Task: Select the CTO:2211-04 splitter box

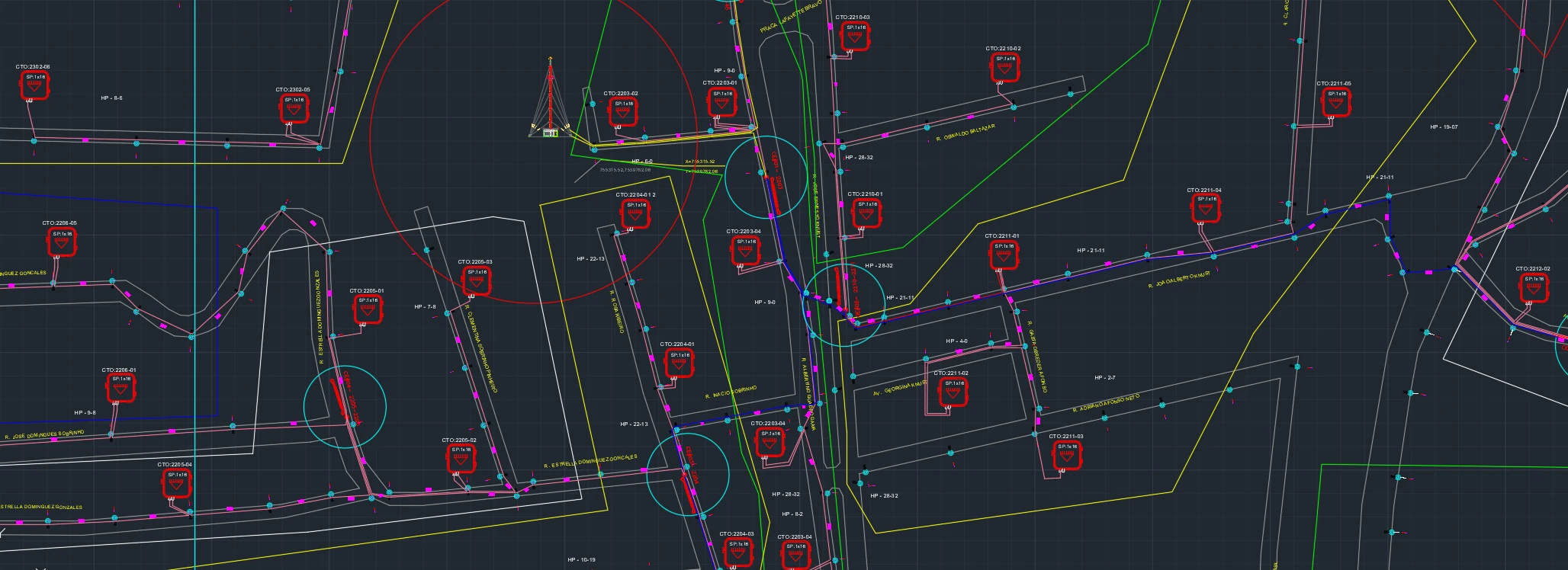Action: (1207, 209)
